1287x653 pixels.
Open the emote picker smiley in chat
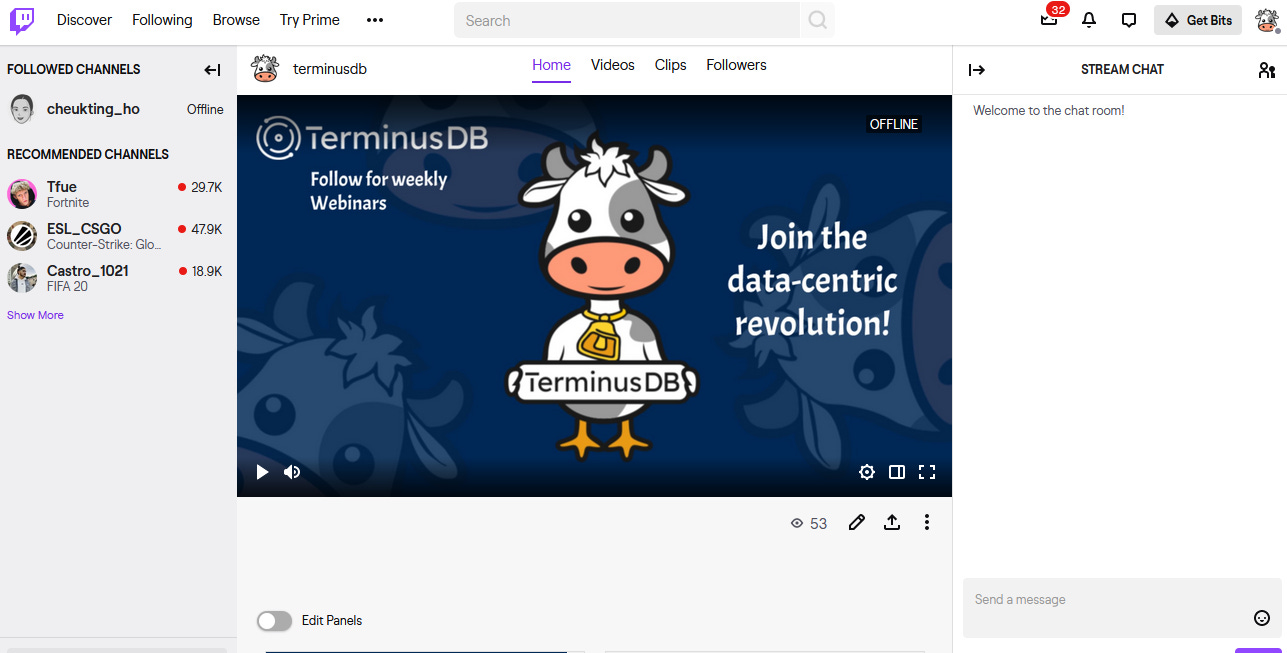point(1262,618)
